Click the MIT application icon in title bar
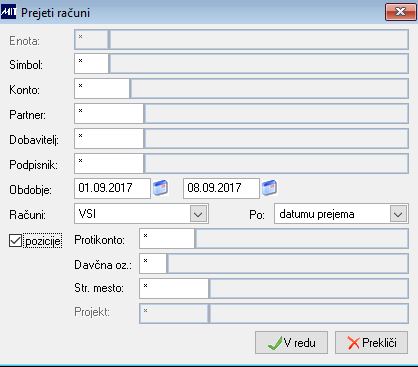The image size is (418, 367). click(8, 12)
